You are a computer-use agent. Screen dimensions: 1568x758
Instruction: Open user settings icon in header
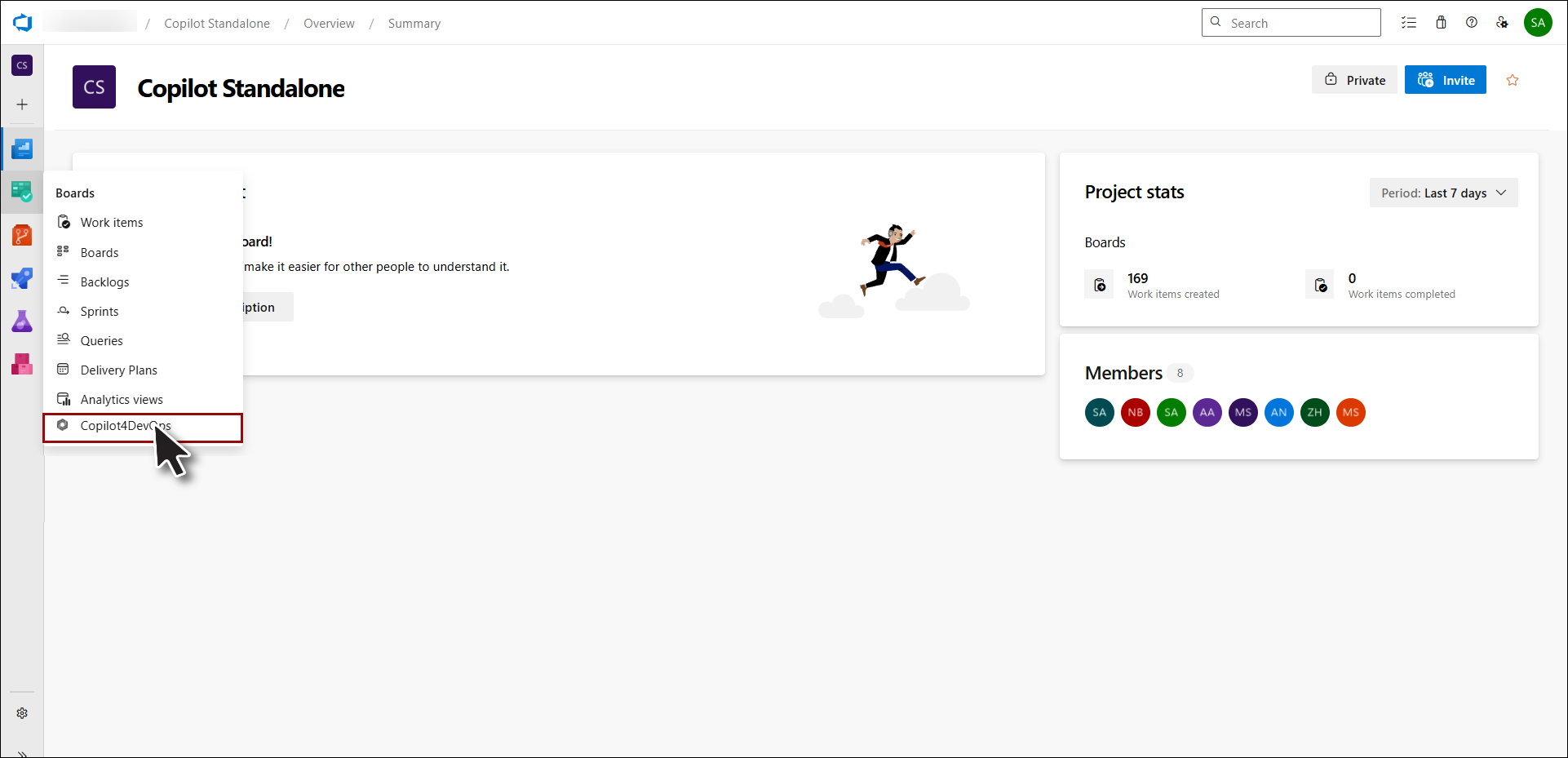click(x=1502, y=23)
